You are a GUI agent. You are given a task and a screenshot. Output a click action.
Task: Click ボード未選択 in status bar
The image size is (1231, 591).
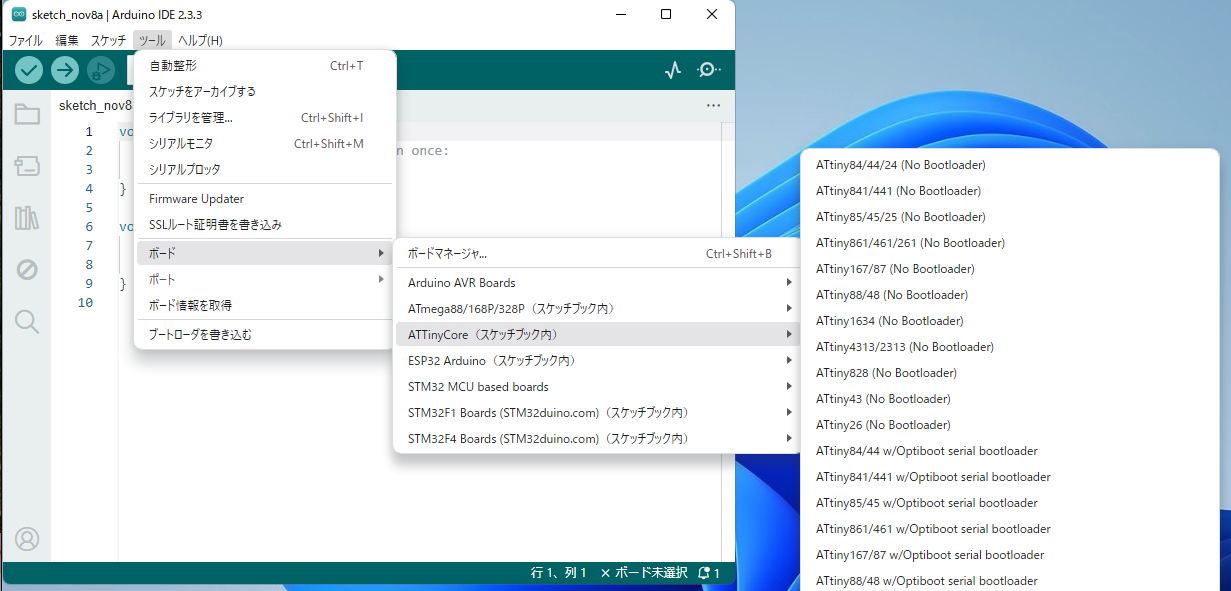pos(644,573)
